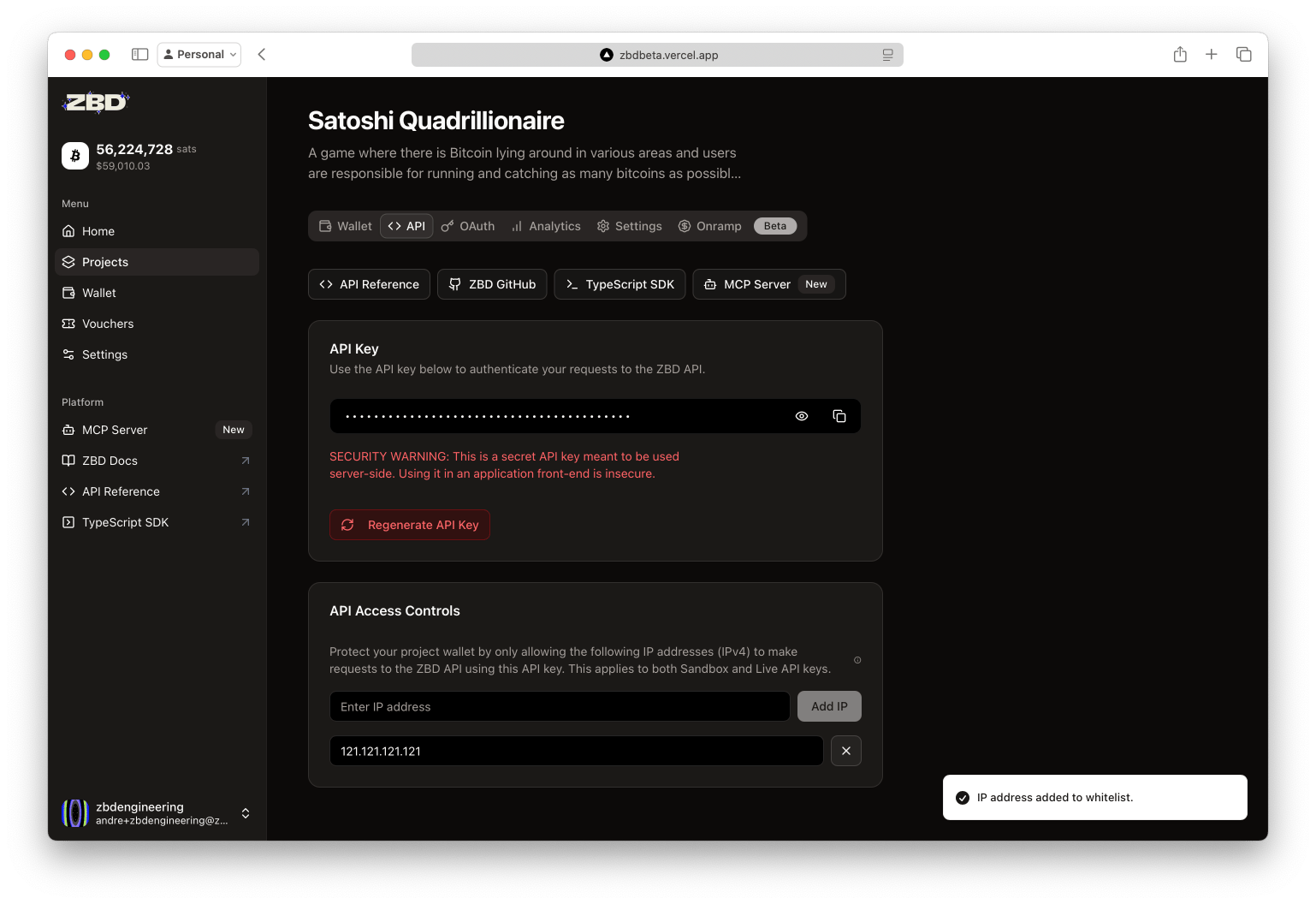Click the zbdbeta.vercel.app address bar
This screenshot has height=904, width=1316.
pyautogui.click(x=657, y=55)
